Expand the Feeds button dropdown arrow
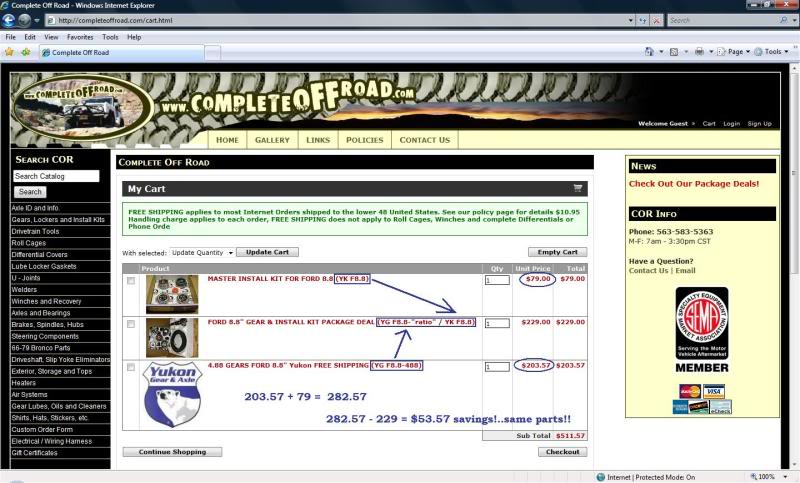The image size is (800, 483). (686, 52)
